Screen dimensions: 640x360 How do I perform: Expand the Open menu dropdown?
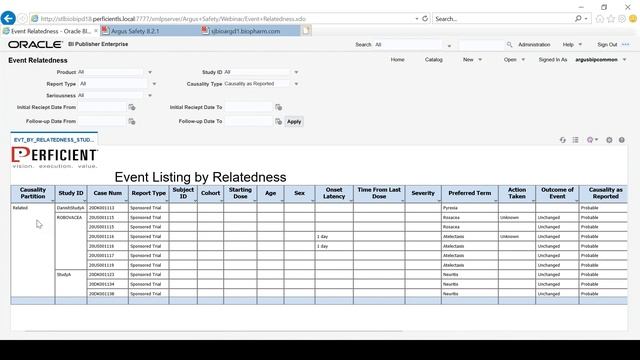[x=523, y=60]
